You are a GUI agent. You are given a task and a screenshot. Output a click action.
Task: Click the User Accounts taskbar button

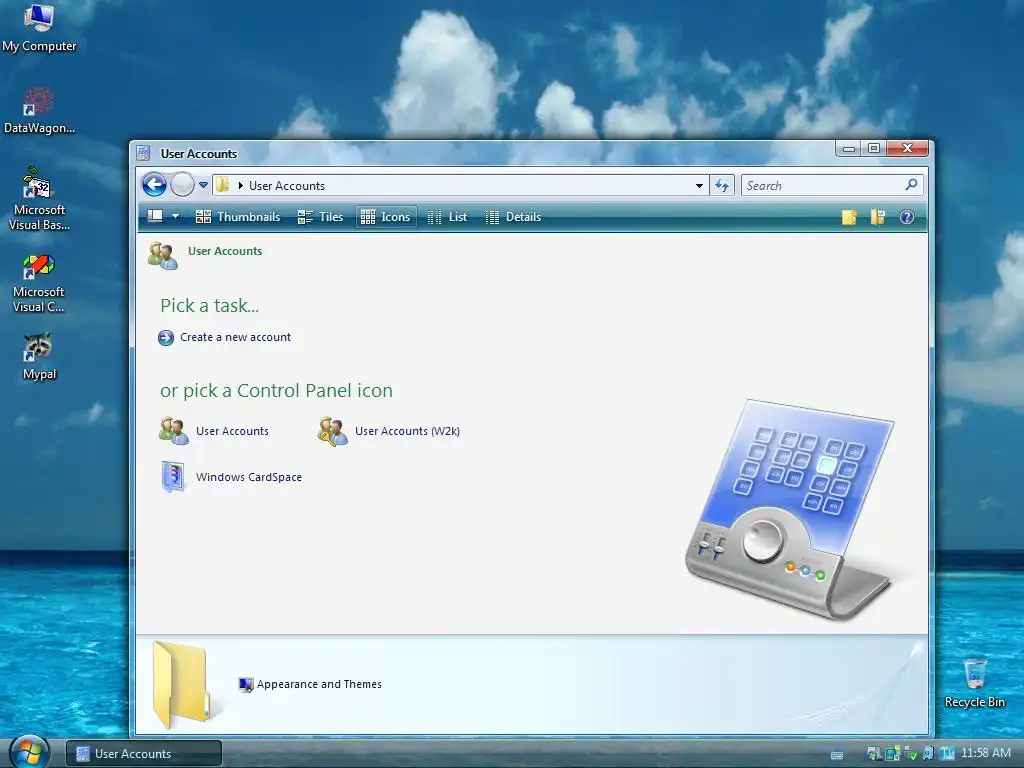(x=144, y=754)
